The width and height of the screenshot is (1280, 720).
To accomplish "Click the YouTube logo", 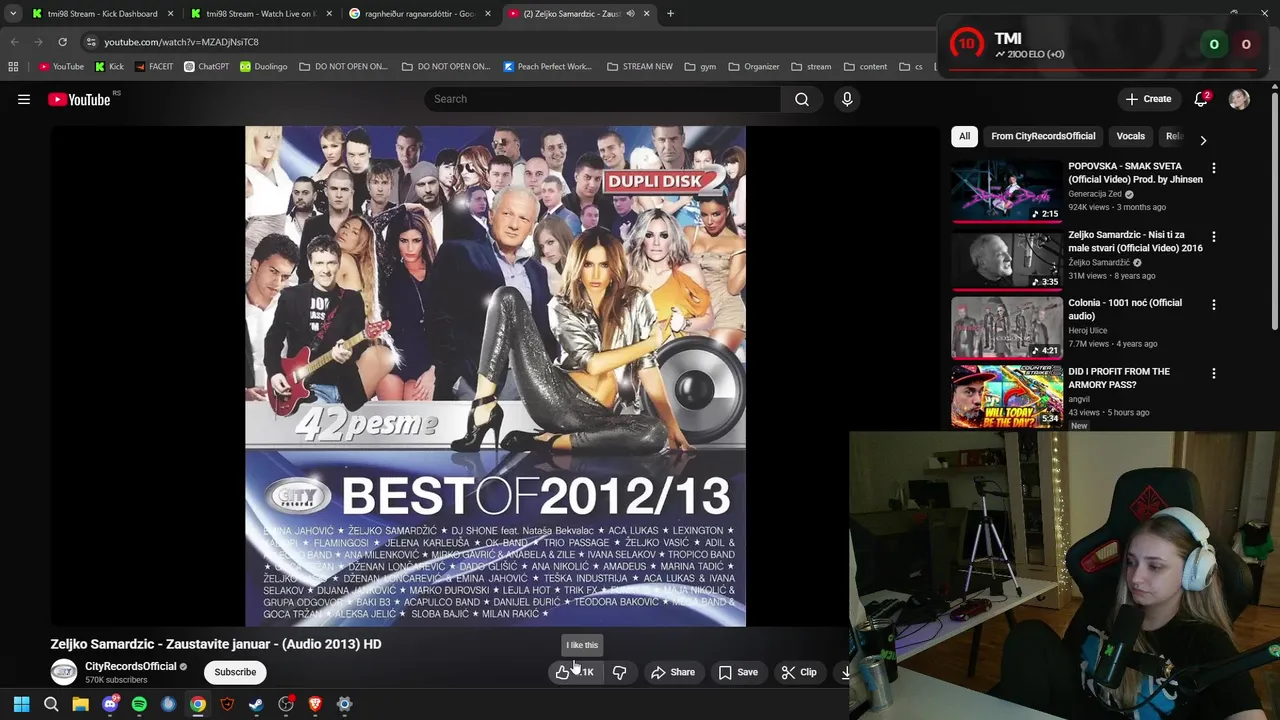I will point(80,99).
